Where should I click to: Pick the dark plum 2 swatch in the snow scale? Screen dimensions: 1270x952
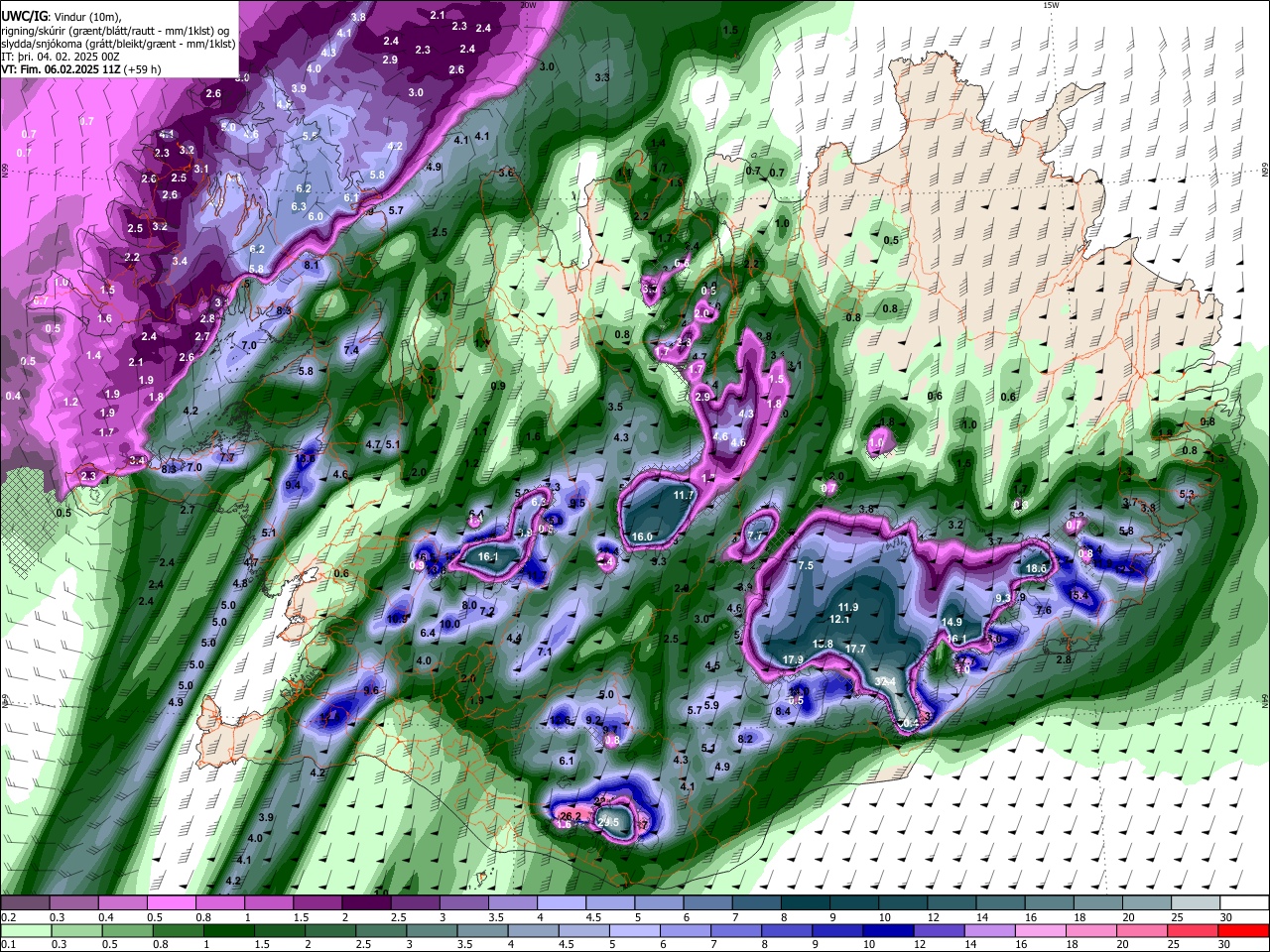[x=366, y=902]
